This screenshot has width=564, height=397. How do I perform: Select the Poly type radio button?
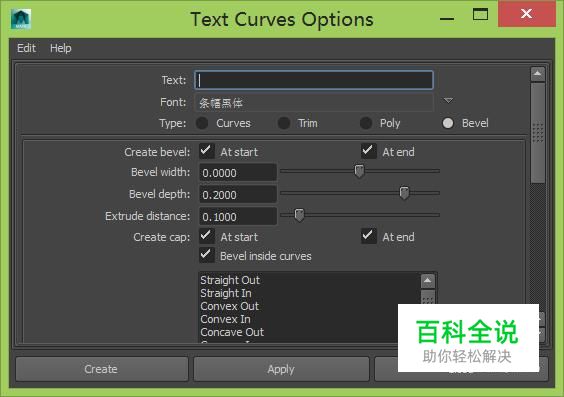pos(366,123)
